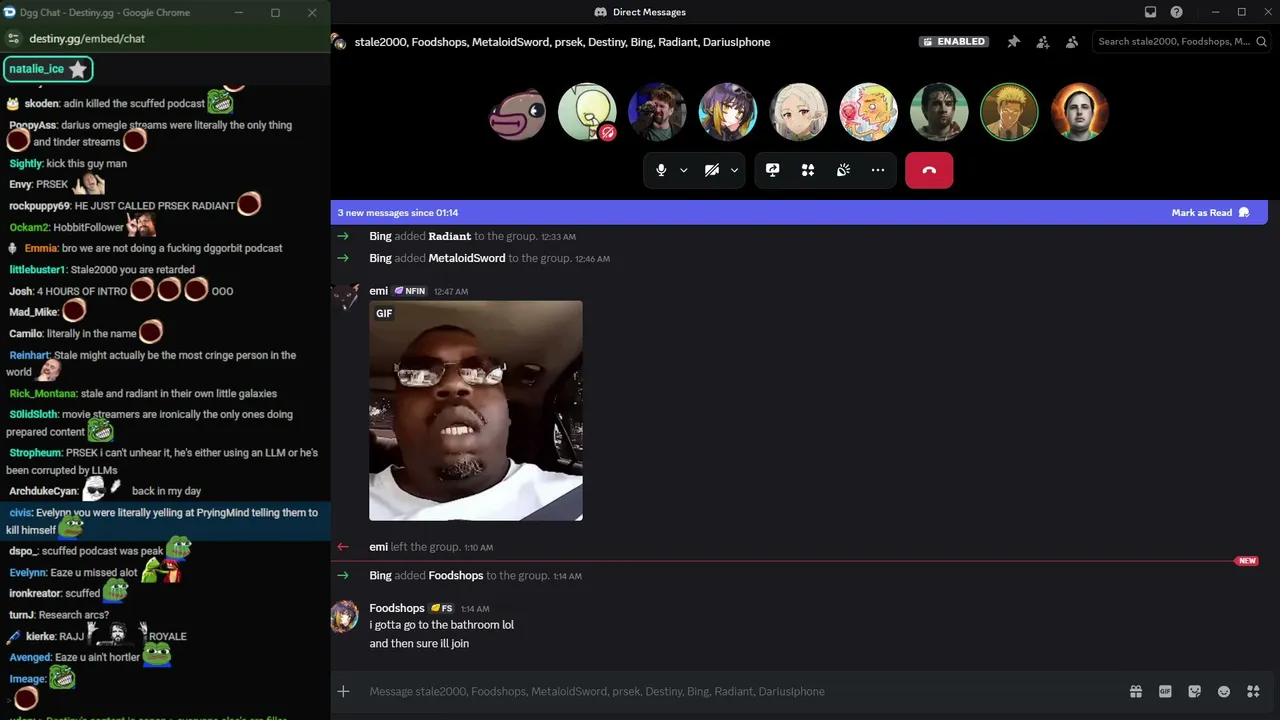Select the bearded man with camera avatar
The width and height of the screenshot is (1280, 720).
[x=657, y=112]
